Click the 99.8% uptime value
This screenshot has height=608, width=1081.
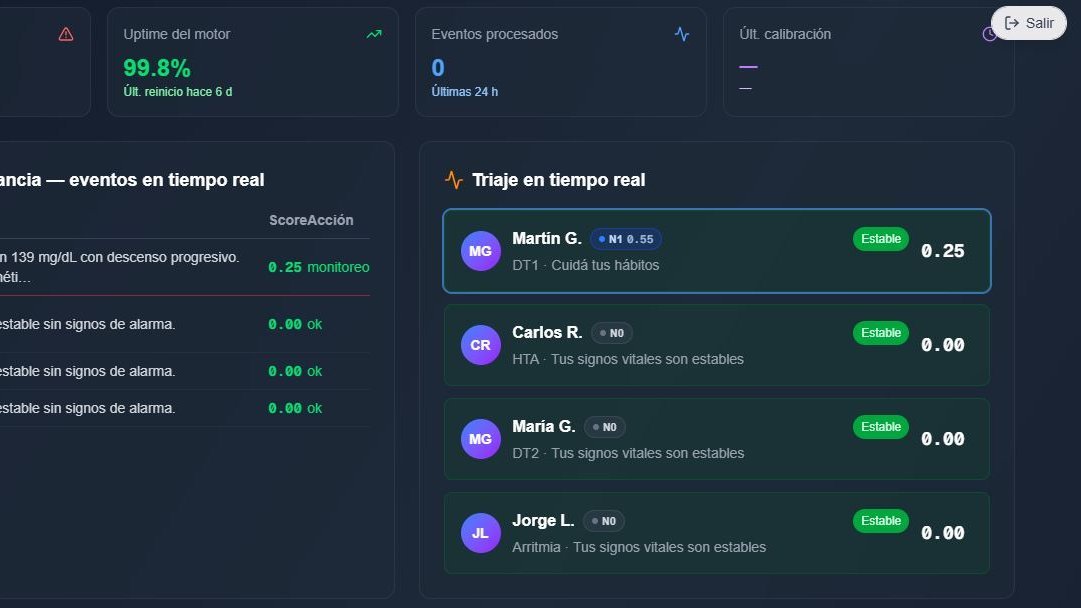tap(156, 68)
